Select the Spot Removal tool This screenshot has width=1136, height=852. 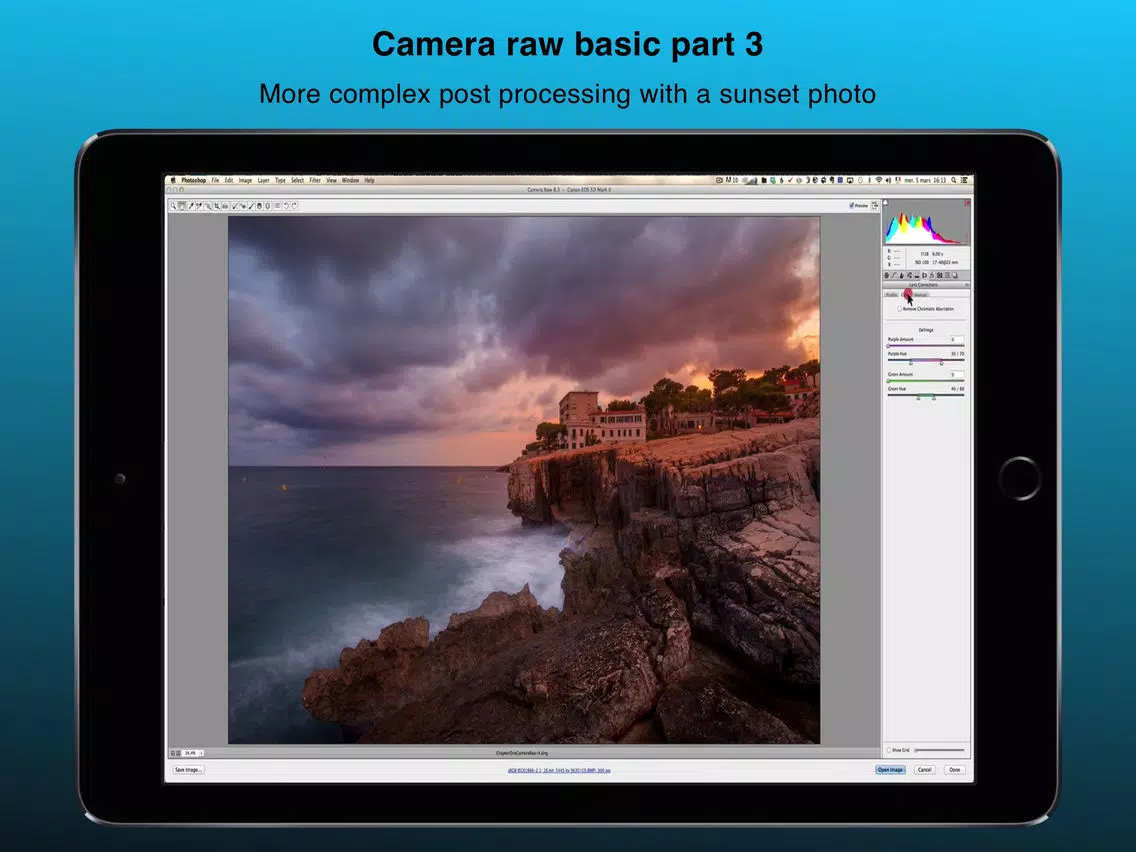pyautogui.click(x=235, y=206)
